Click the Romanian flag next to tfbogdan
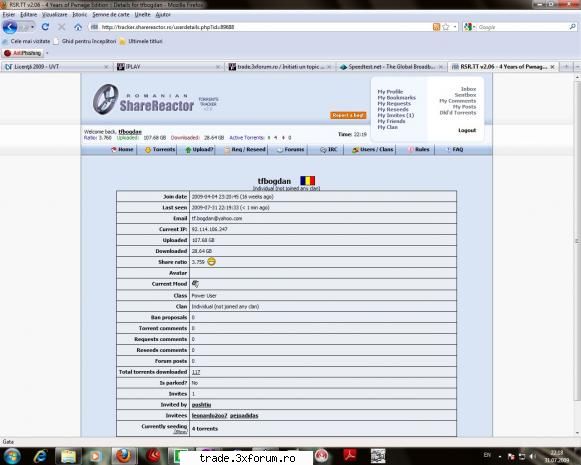 (308, 180)
